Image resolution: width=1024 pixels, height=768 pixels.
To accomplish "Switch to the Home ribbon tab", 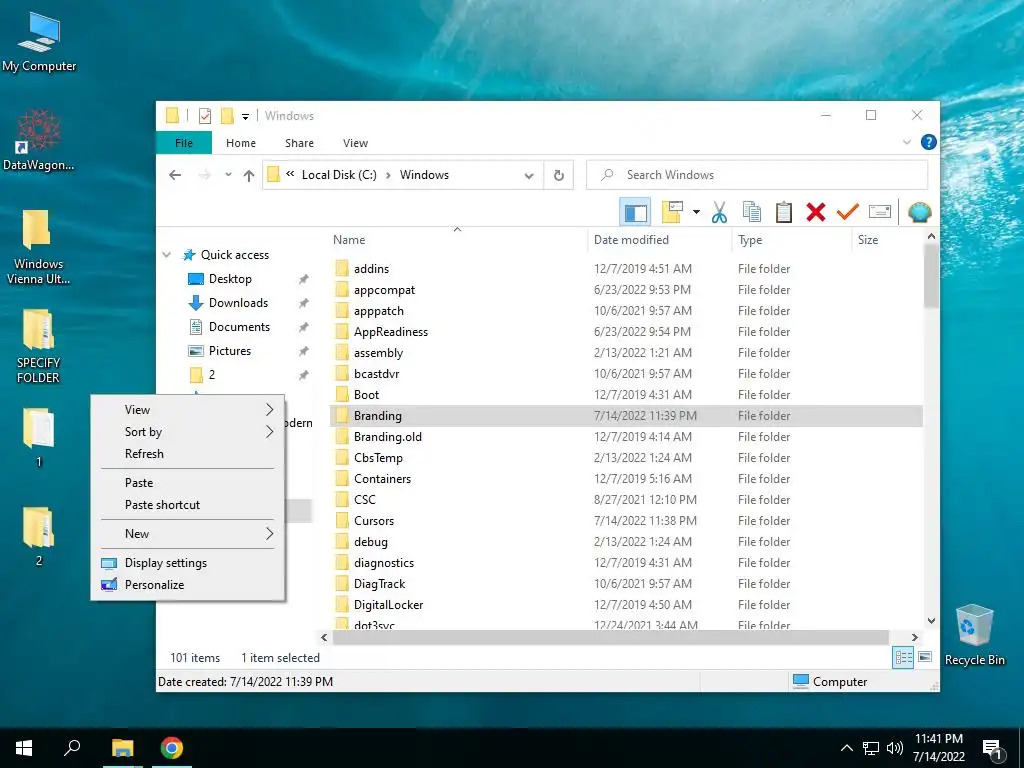I will click(241, 142).
